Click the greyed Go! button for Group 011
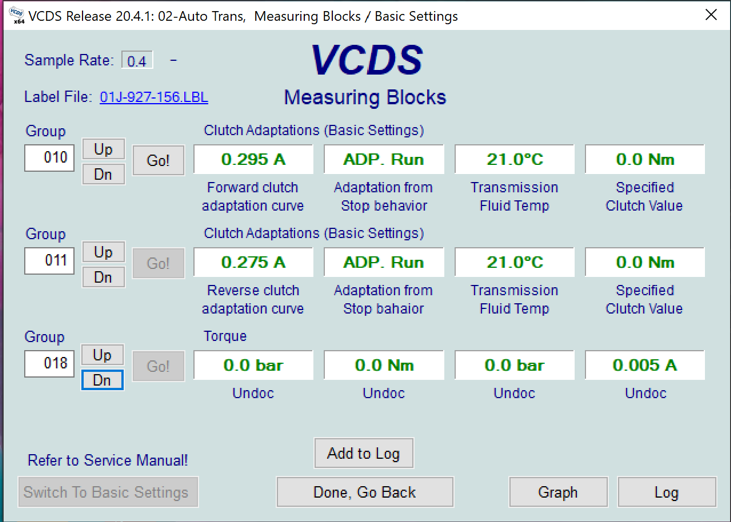 coord(158,263)
